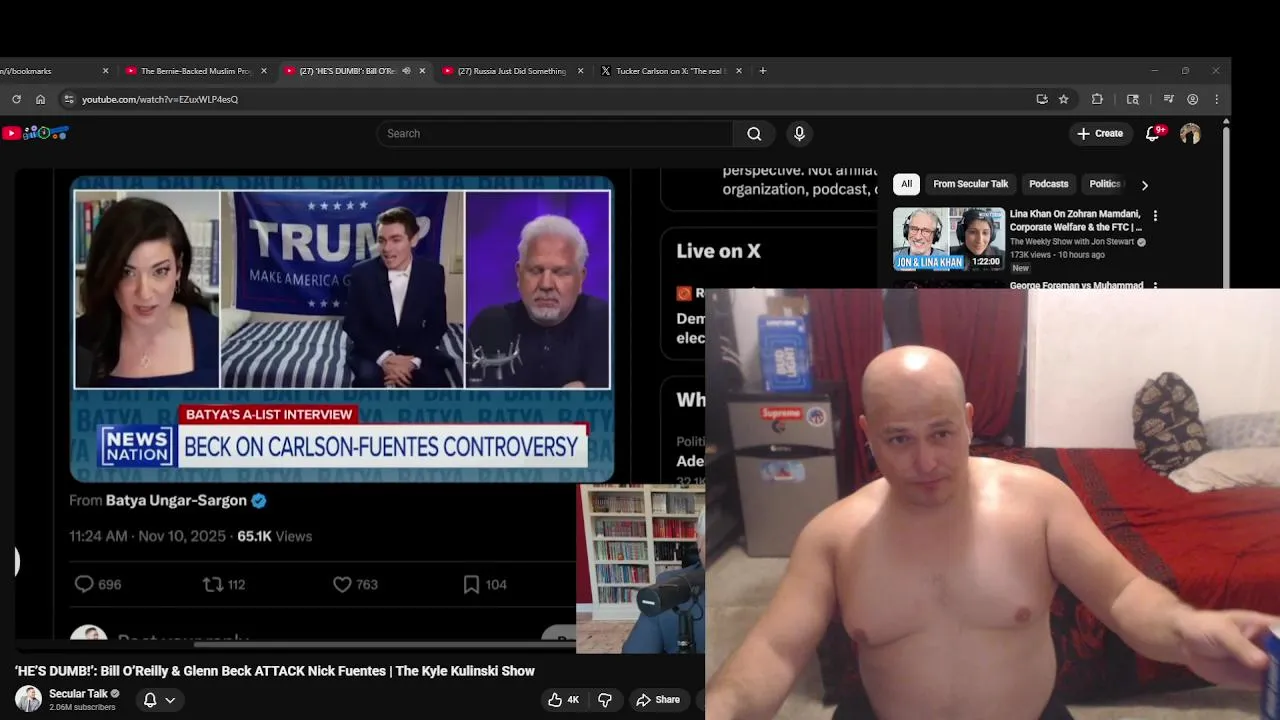Screen dimensions: 1280x720
Task: Click the address bar URL
Action: pyautogui.click(x=160, y=99)
